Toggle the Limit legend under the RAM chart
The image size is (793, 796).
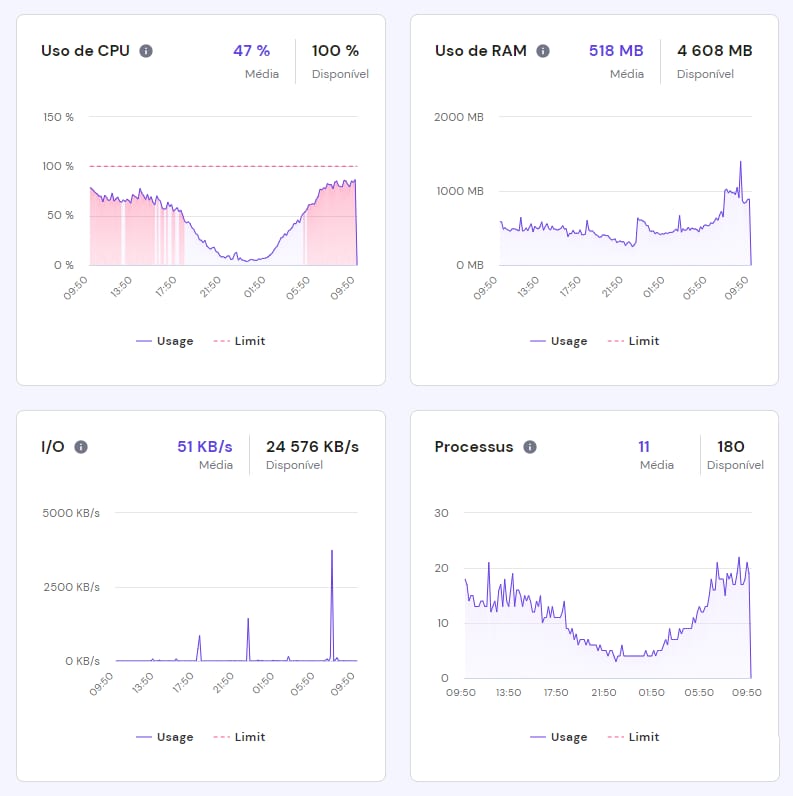633,341
